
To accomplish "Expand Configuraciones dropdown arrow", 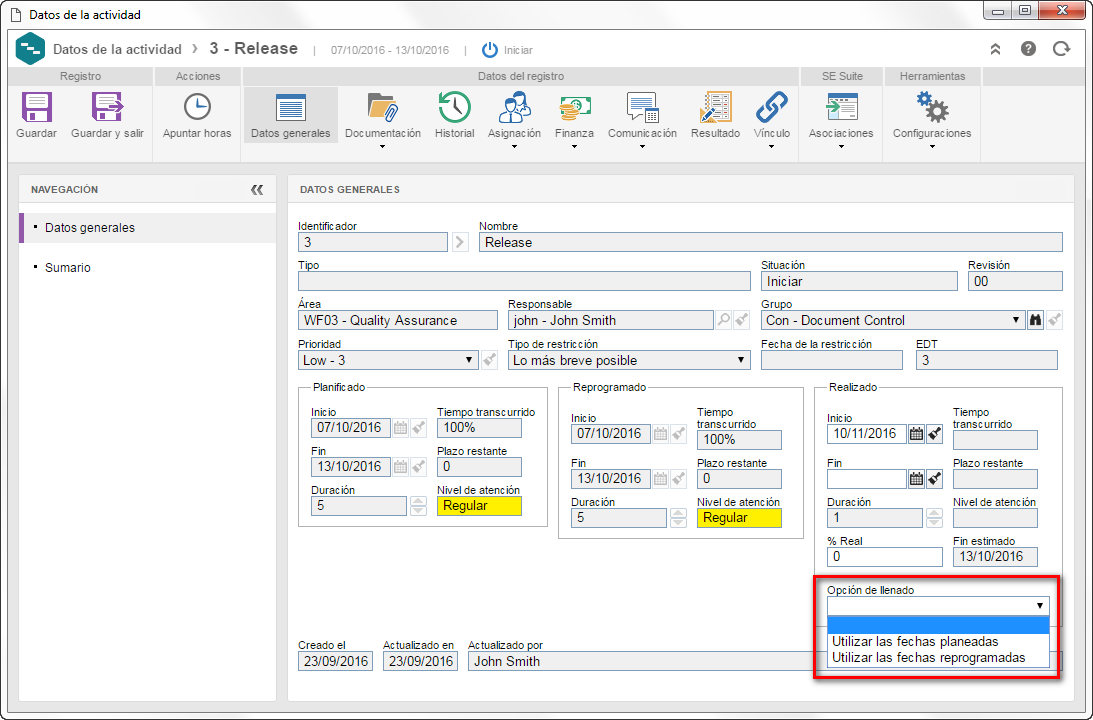I will 932,146.
